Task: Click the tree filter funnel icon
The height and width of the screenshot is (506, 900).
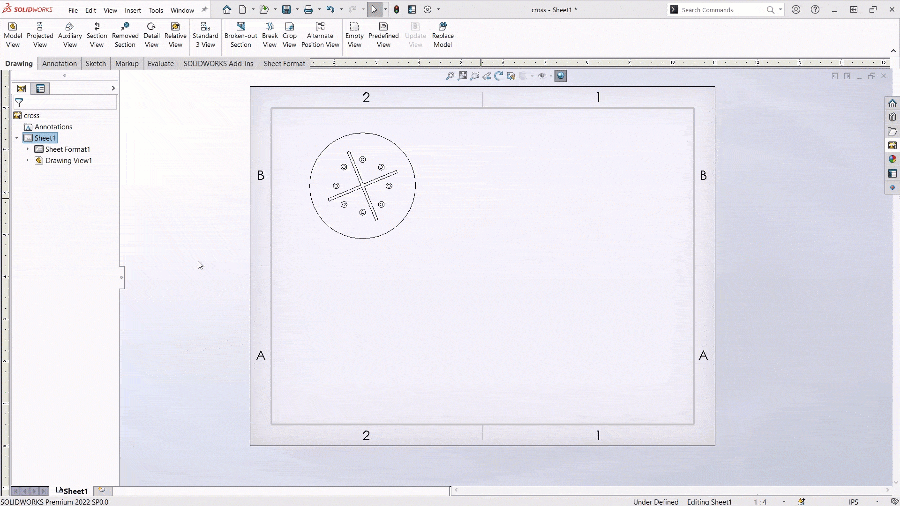Action: [19, 103]
